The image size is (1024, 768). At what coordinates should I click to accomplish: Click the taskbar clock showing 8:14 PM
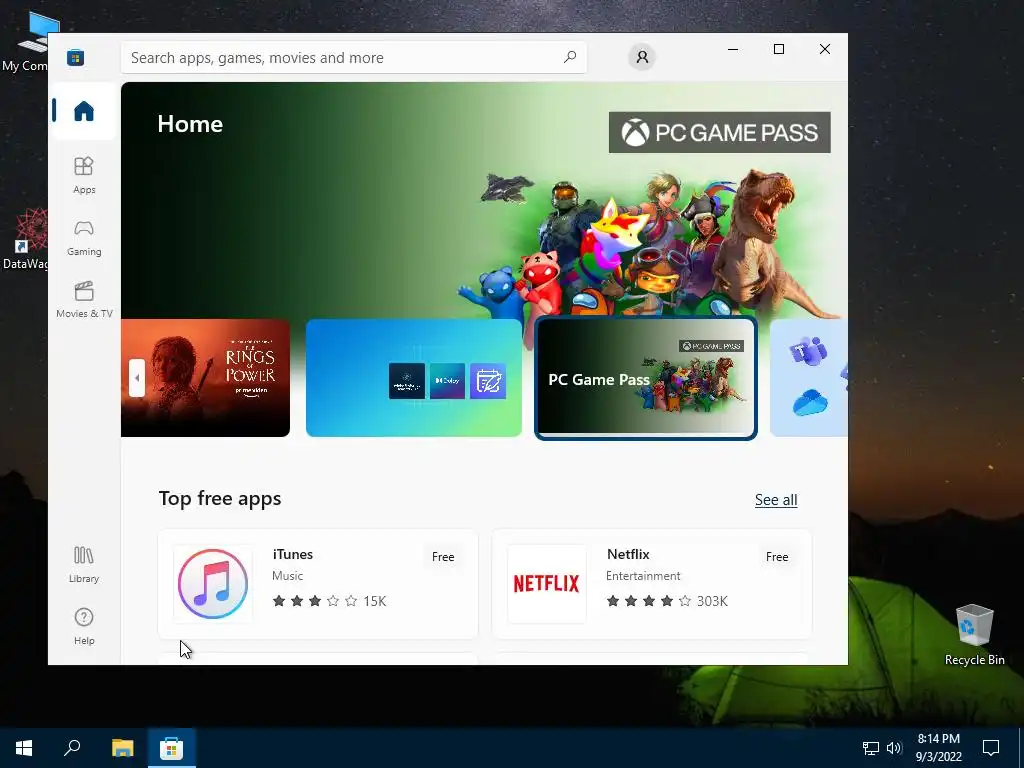point(938,748)
